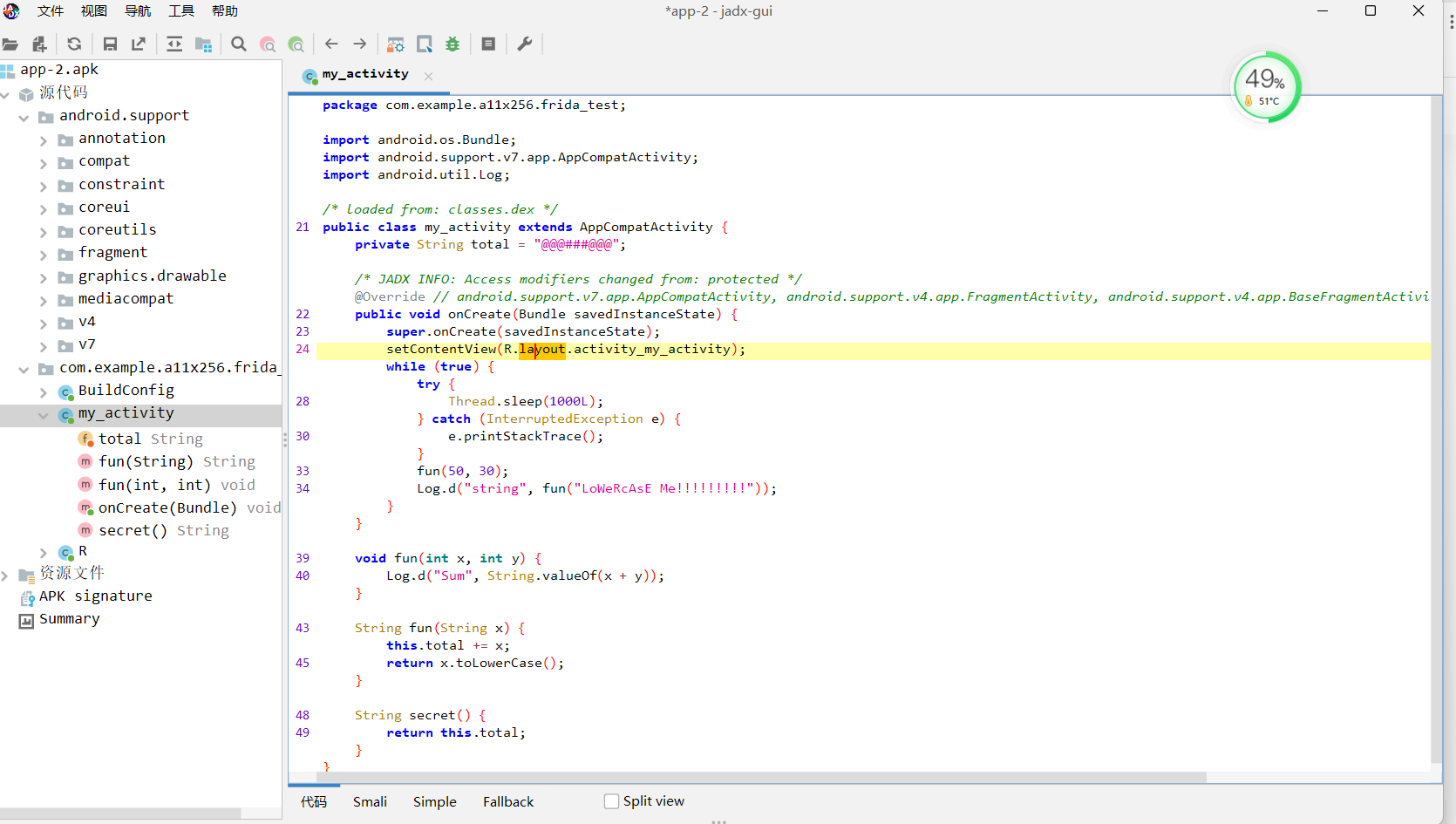The height and width of the screenshot is (824, 1456).
Task: Open the 帮助 menu
Action: pos(225,11)
